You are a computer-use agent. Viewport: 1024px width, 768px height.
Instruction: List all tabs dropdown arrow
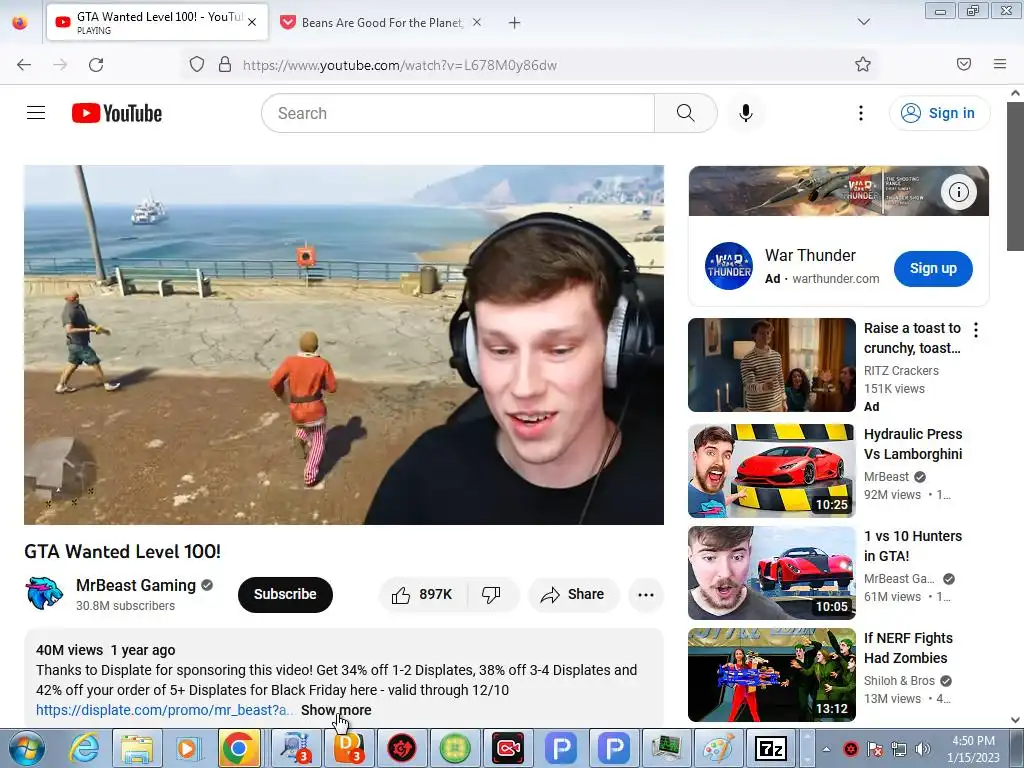[x=863, y=22]
